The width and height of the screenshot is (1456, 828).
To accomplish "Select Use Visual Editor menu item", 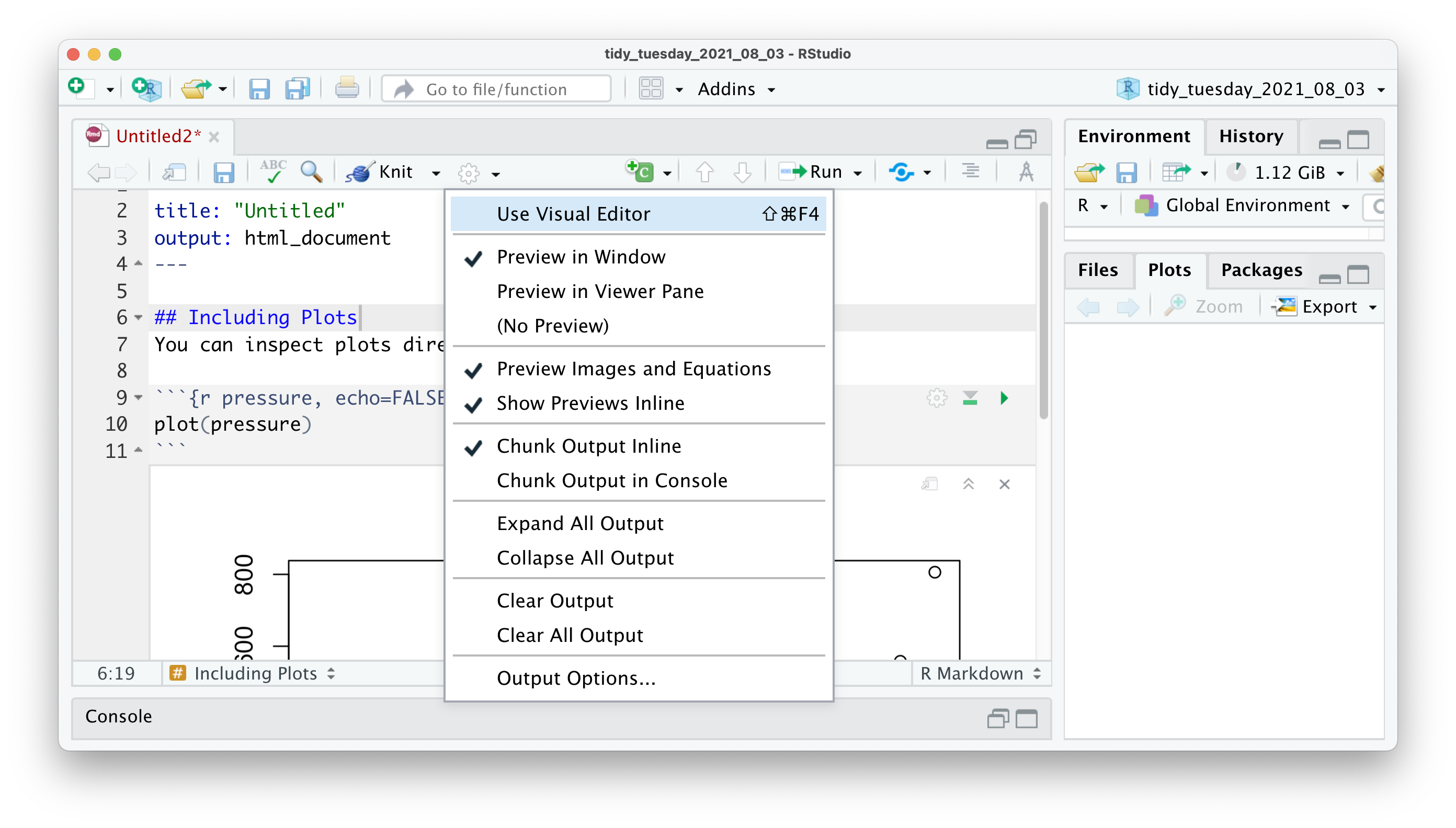I will [x=573, y=214].
